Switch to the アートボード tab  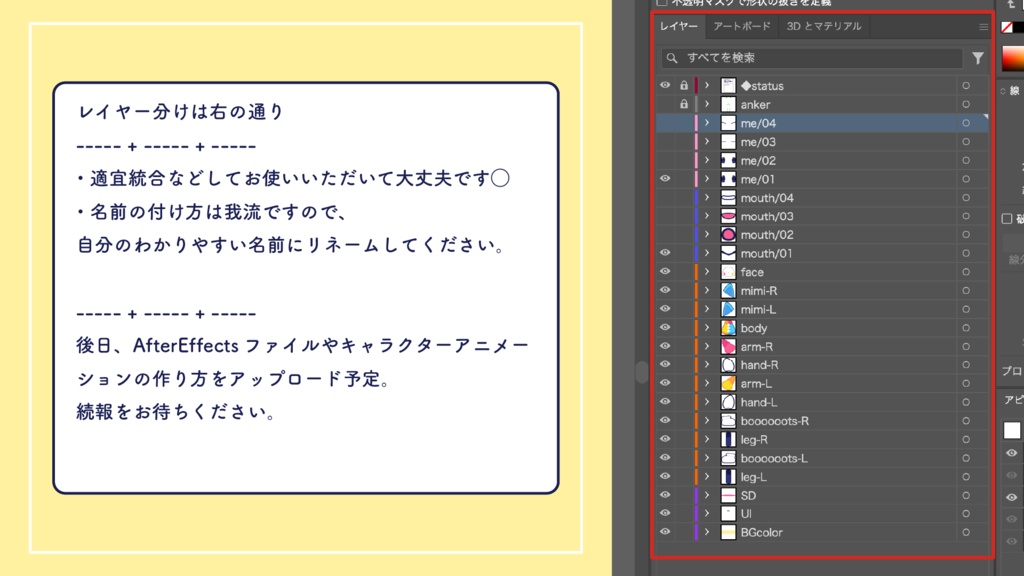coord(740,27)
